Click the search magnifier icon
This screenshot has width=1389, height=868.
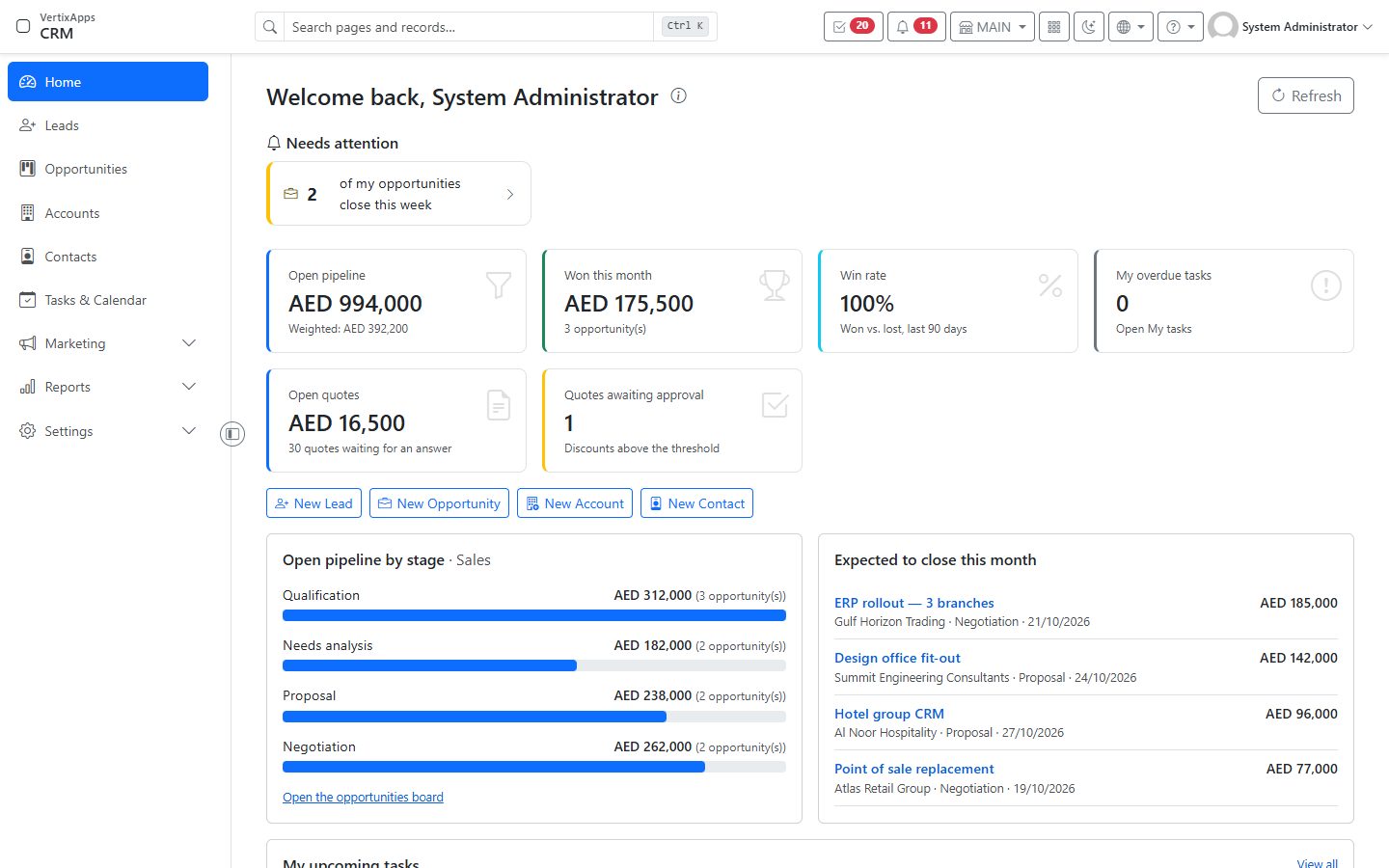tap(270, 27)
